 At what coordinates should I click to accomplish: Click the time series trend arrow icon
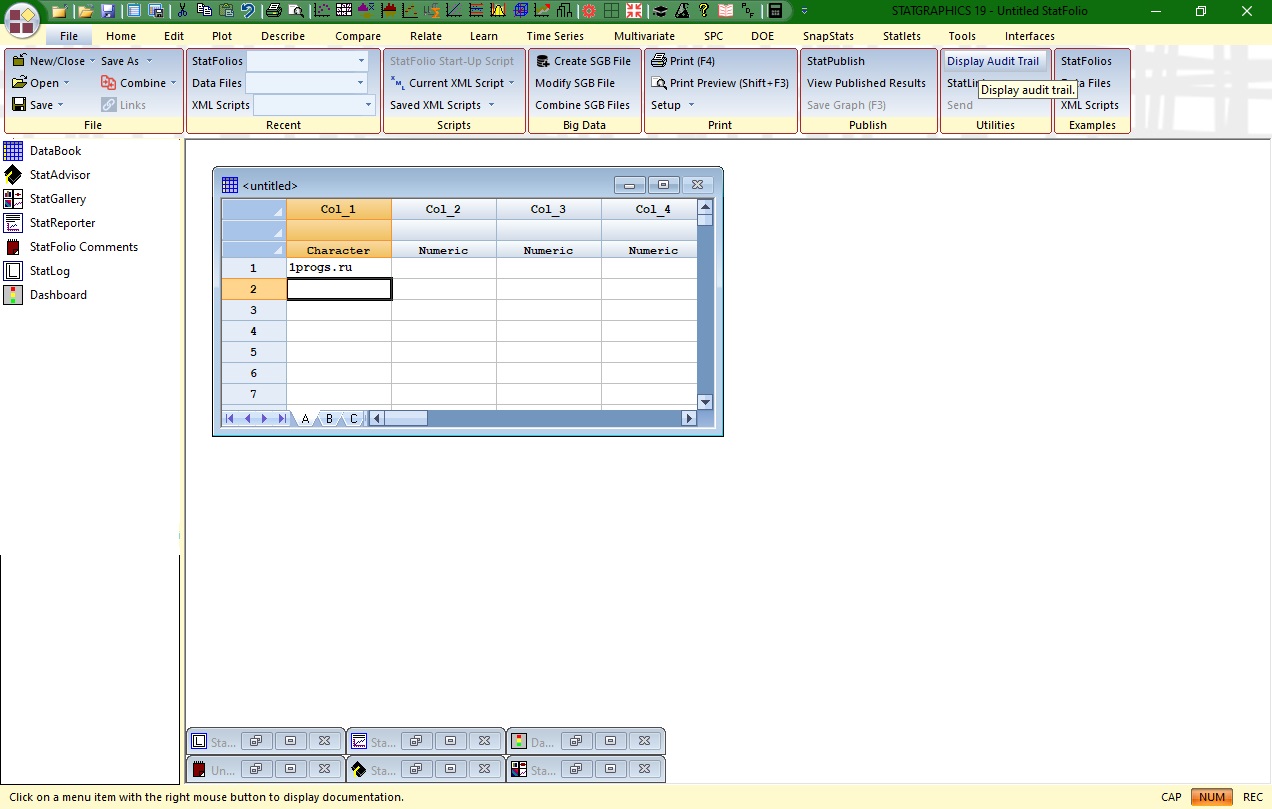coord(543,11)
